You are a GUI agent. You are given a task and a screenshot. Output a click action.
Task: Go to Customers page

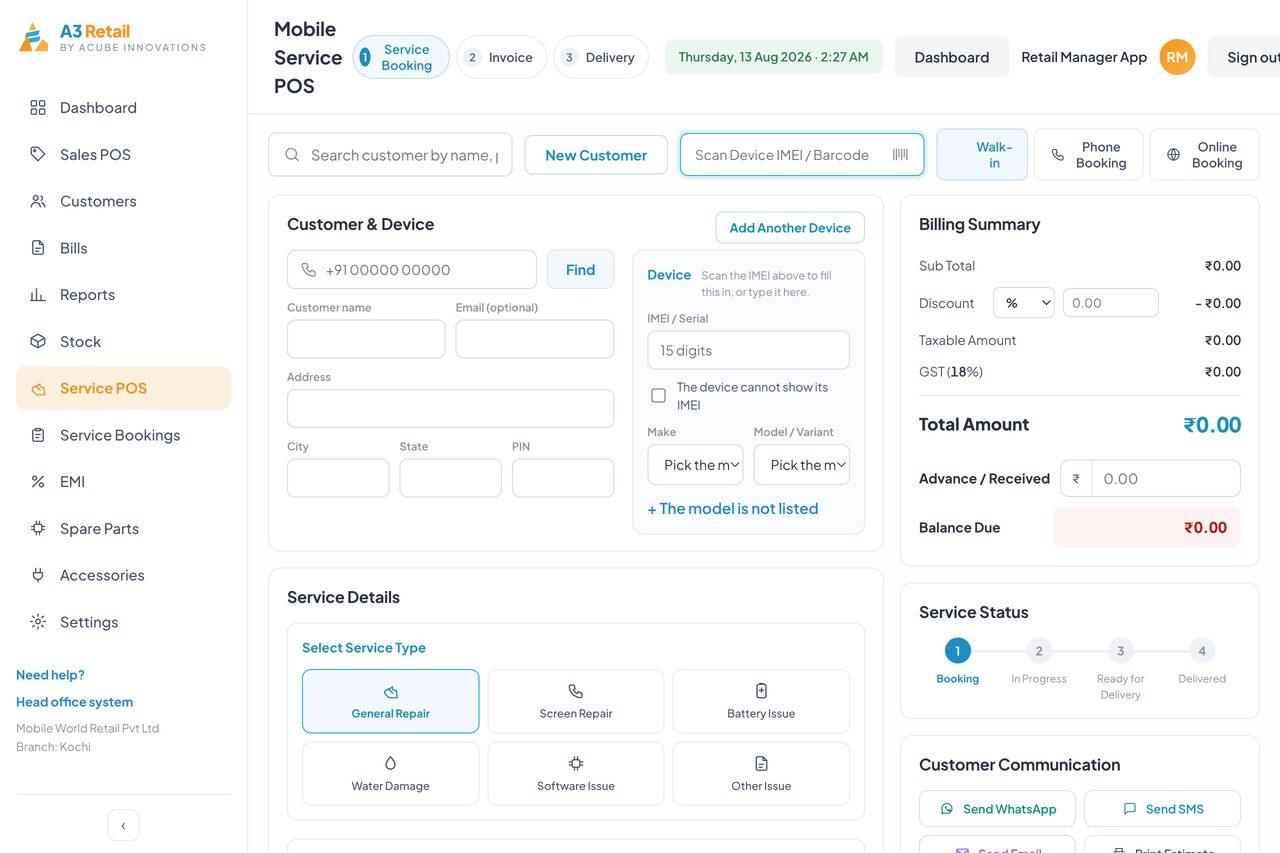pos(123,201)
